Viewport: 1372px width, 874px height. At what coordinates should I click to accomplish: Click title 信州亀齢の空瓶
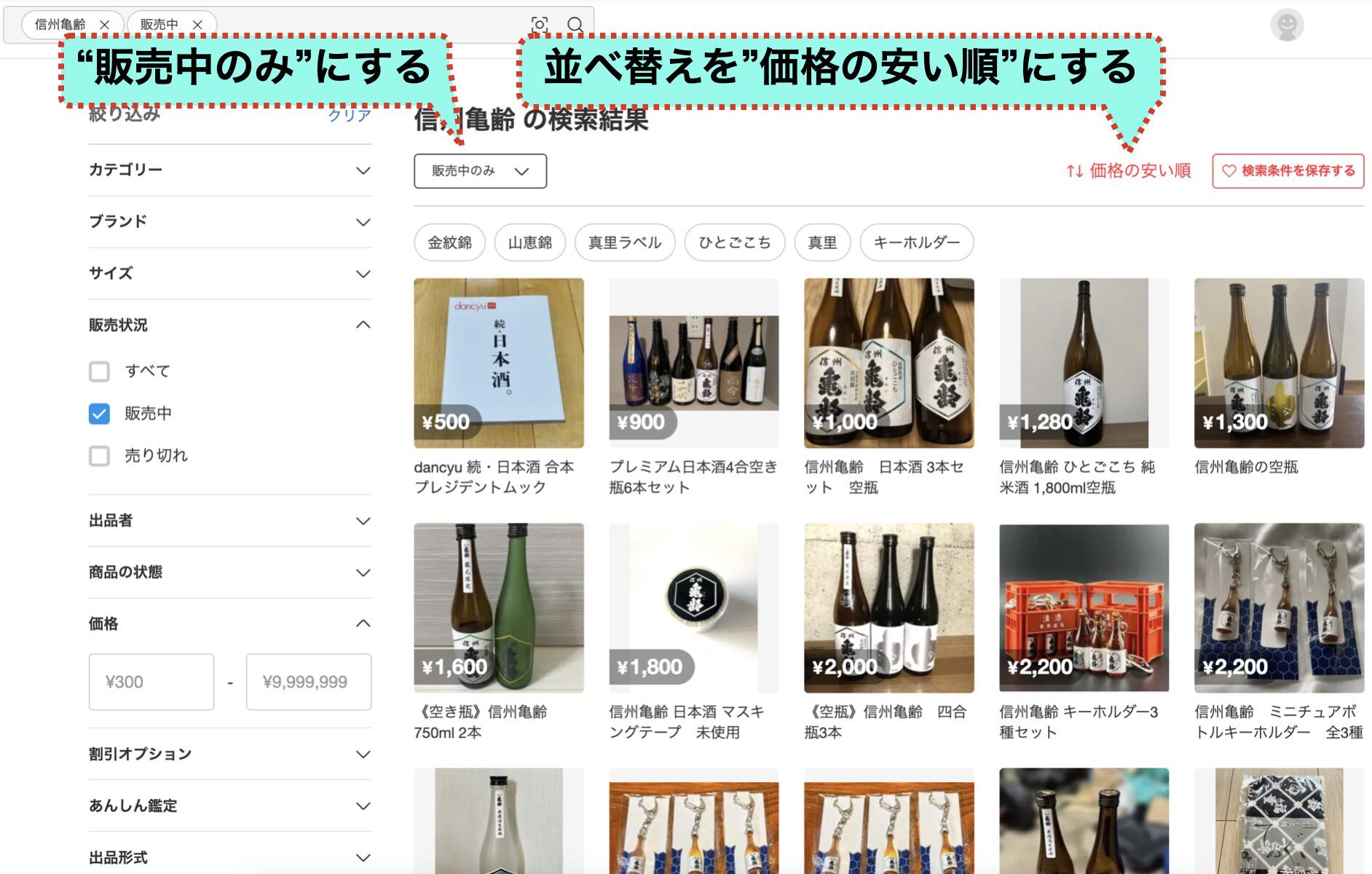coord(1246,467)
